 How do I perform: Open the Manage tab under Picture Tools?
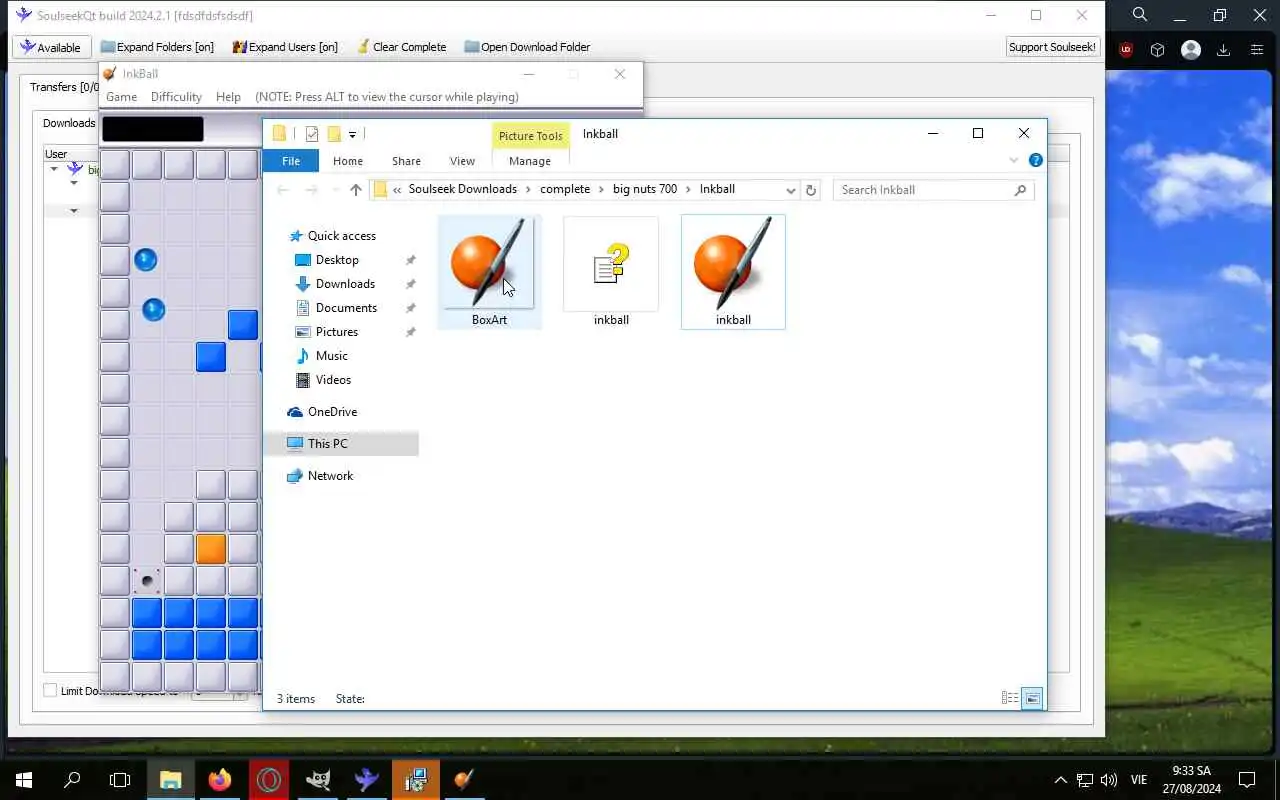[x=530, y=161]
